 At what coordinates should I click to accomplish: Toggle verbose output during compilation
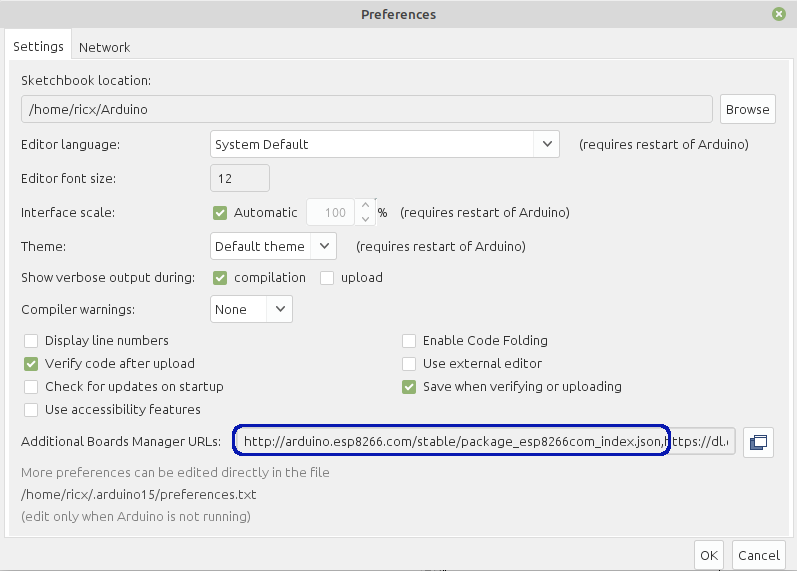tap(220, 278)
